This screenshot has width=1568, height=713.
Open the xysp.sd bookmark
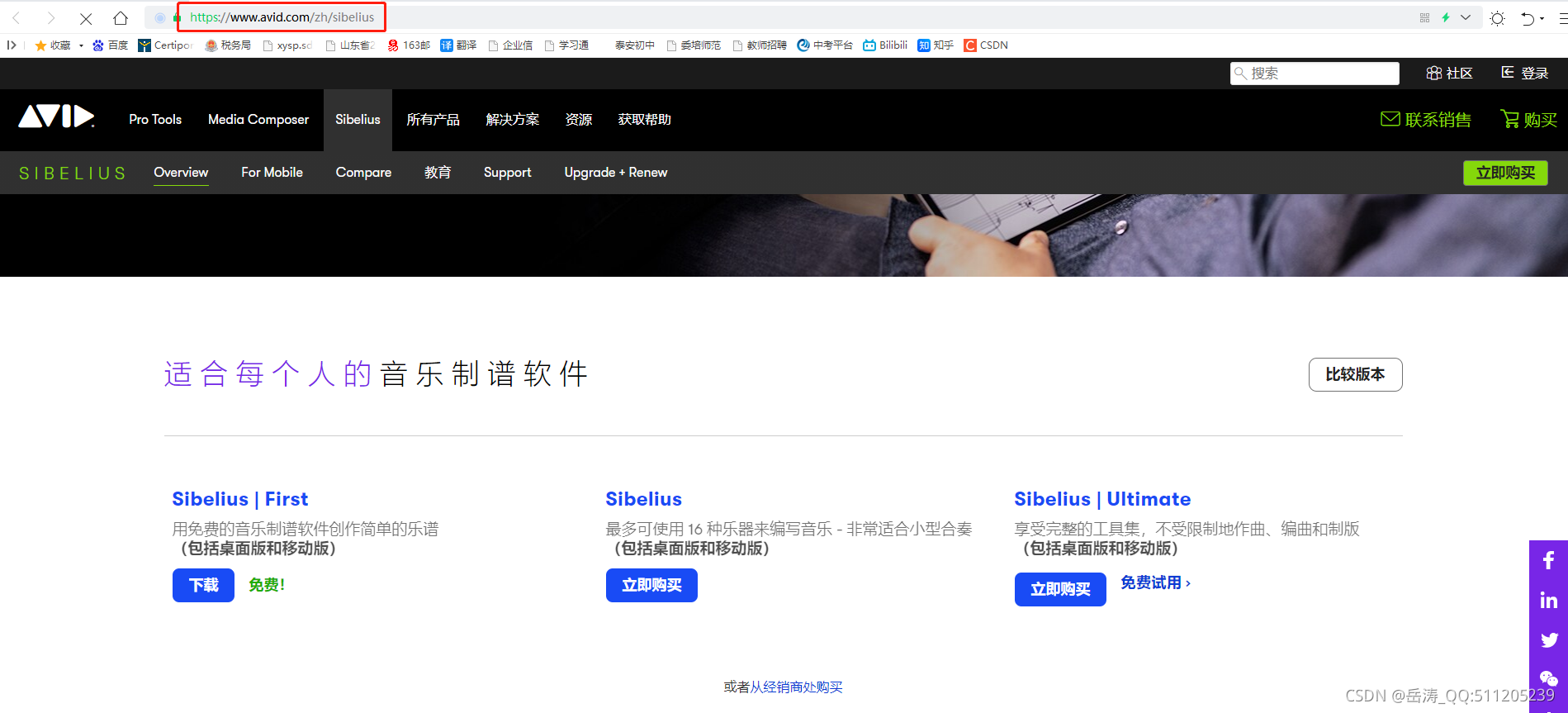(x=287, y=45)
